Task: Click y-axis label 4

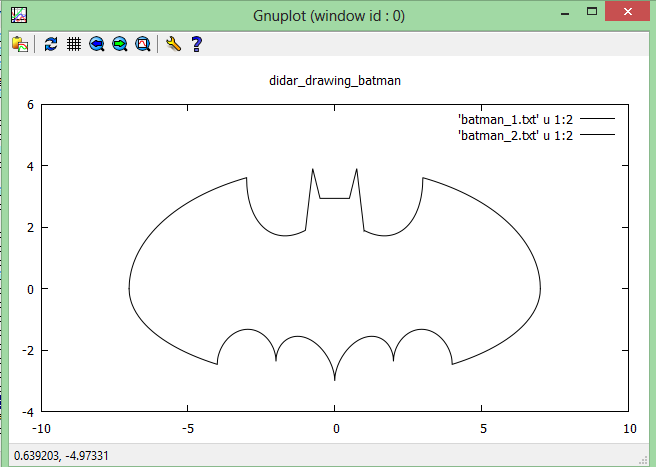Action: point(30,166)
